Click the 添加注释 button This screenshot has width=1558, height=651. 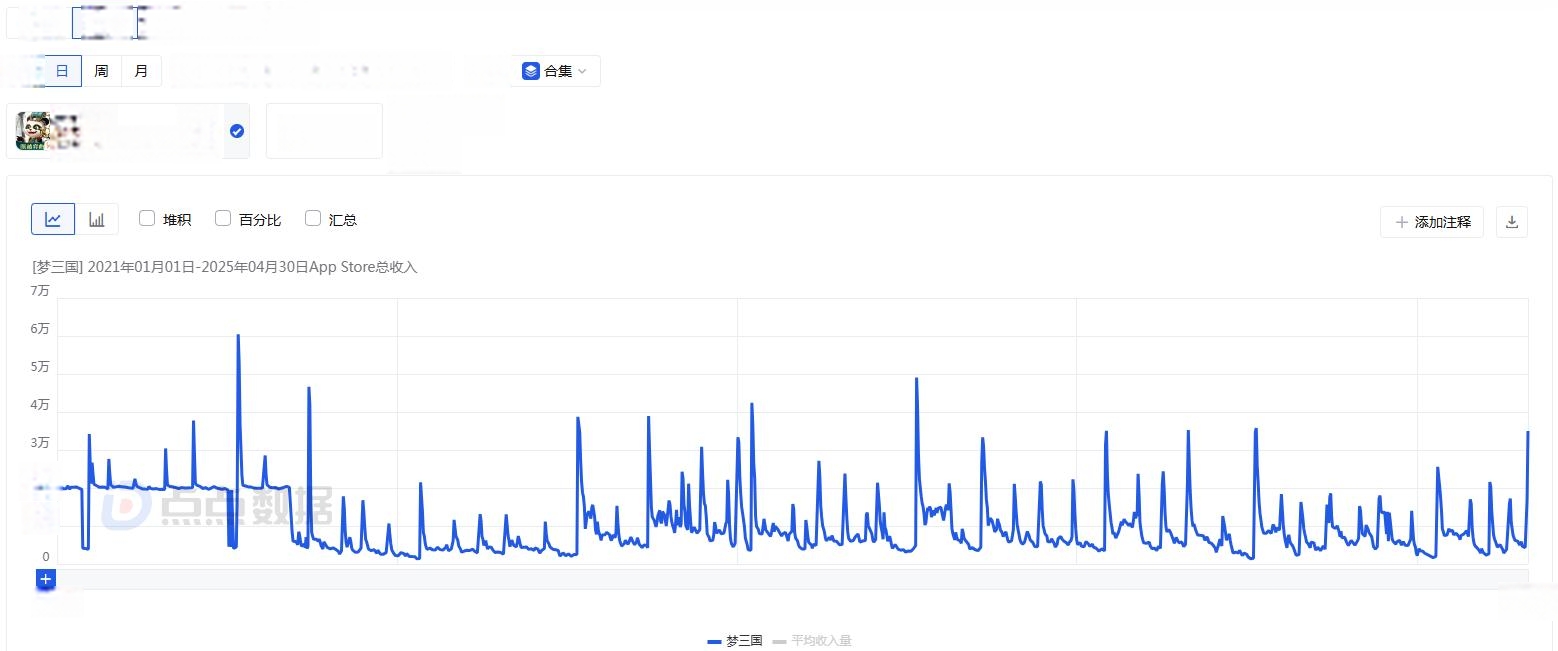1432,222
